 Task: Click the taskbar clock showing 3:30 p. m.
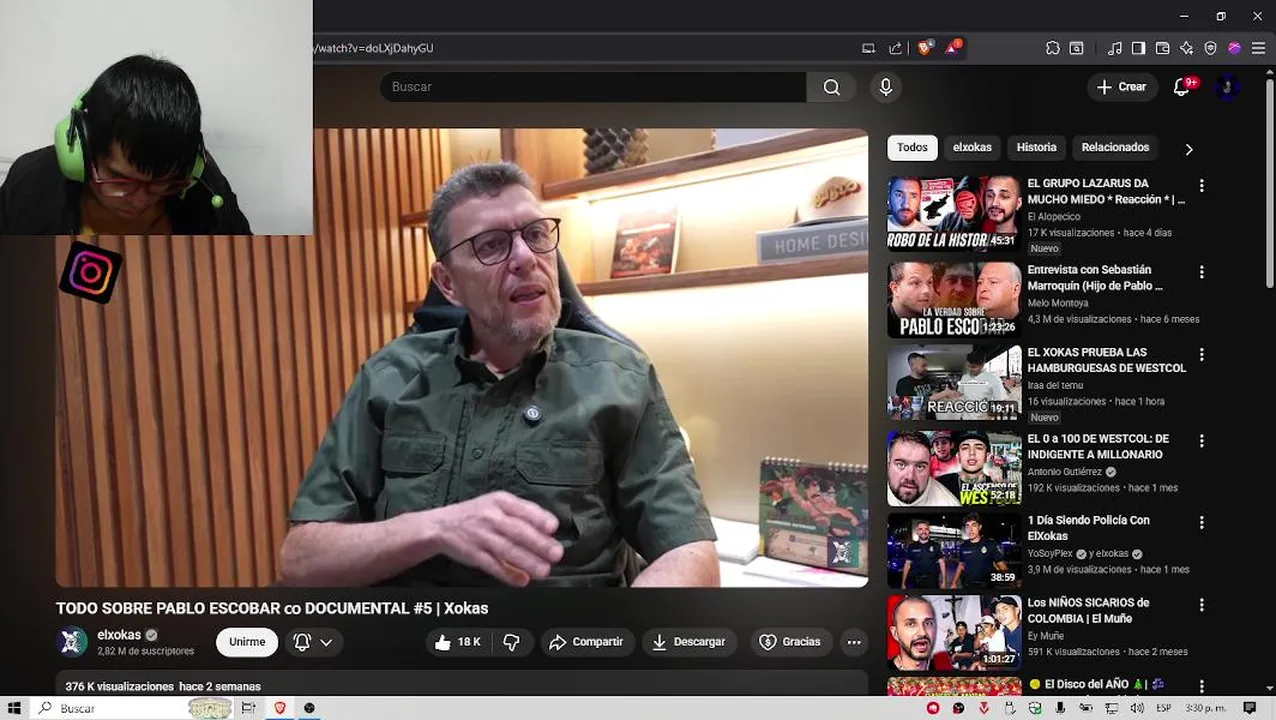click(1206, 708)
